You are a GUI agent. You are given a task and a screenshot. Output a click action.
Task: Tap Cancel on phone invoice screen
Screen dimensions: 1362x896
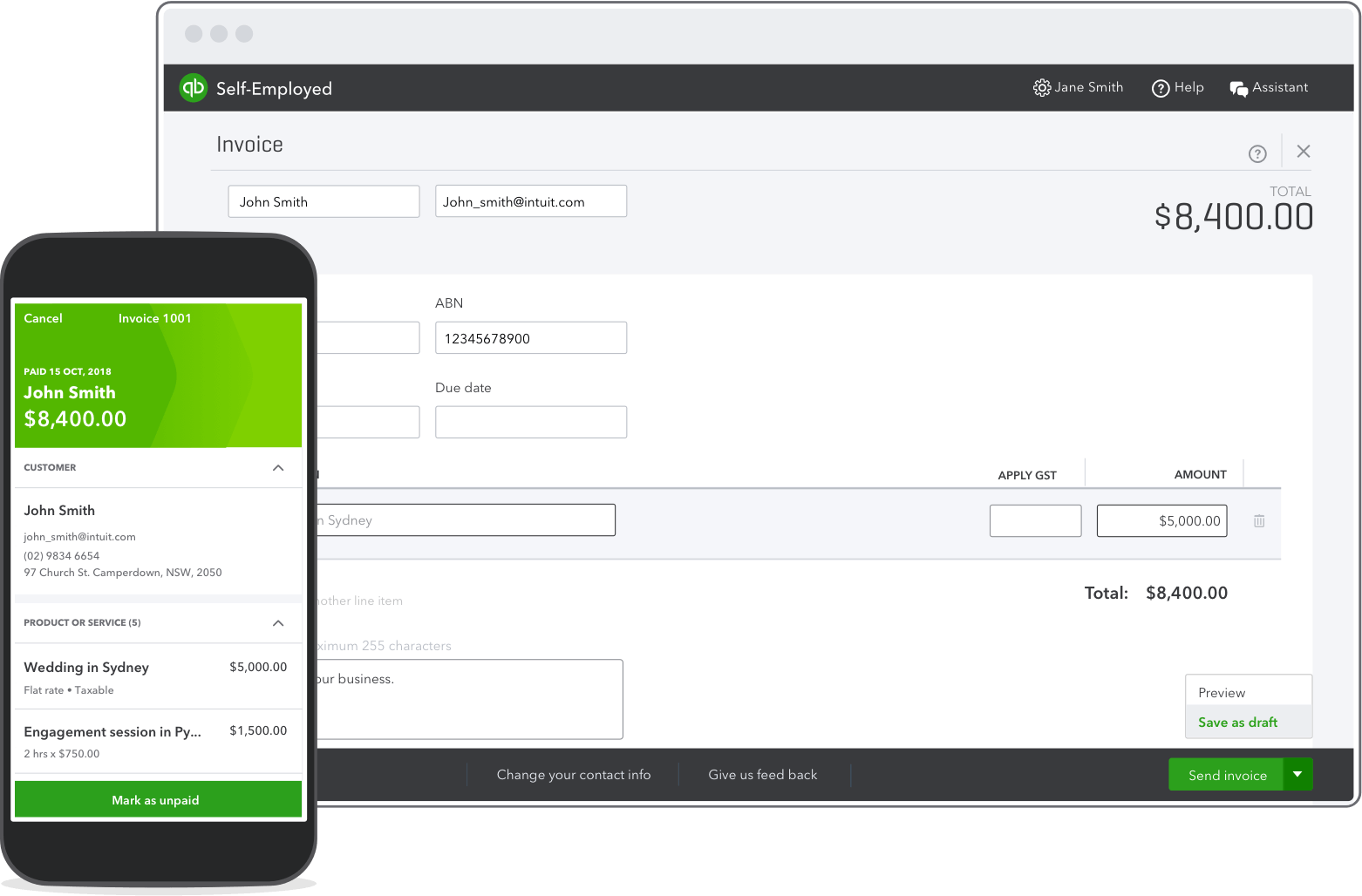[x=44, y=318]
